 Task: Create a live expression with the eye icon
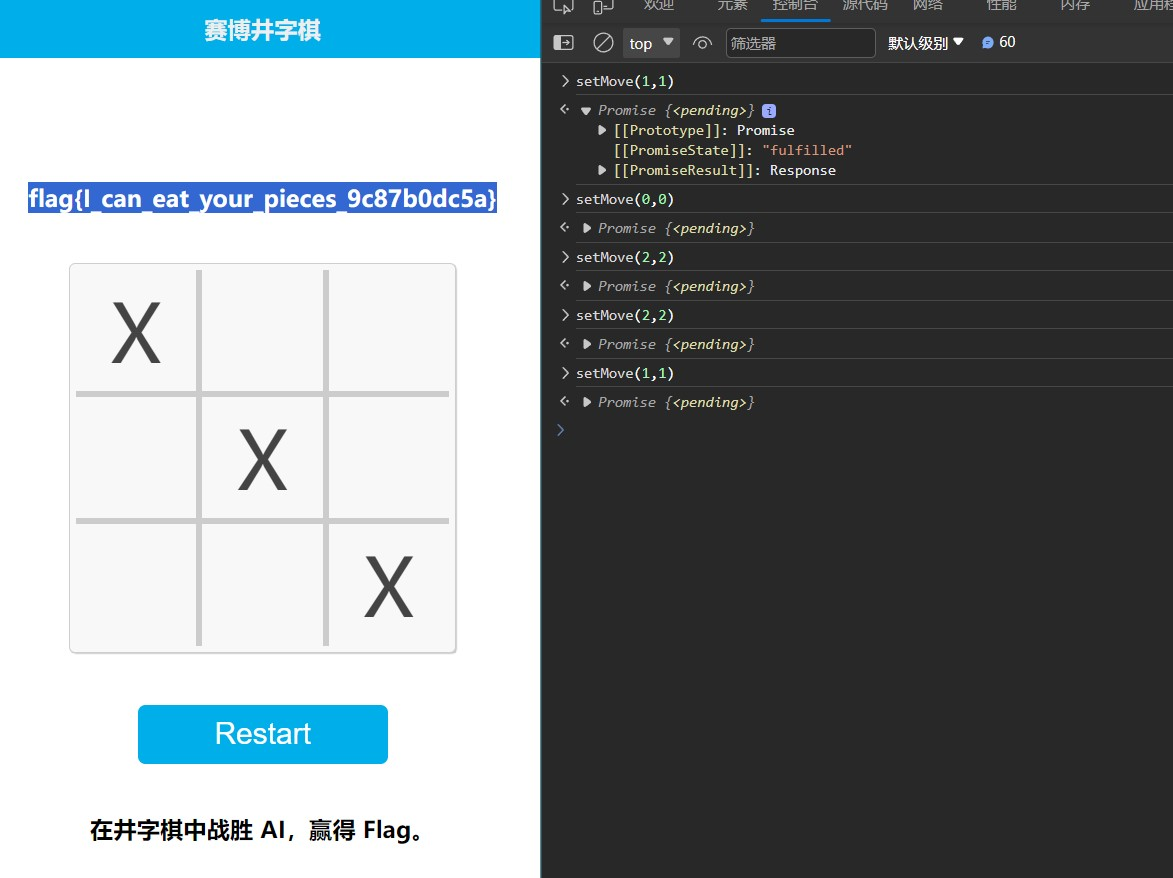[x=703, y=43]
